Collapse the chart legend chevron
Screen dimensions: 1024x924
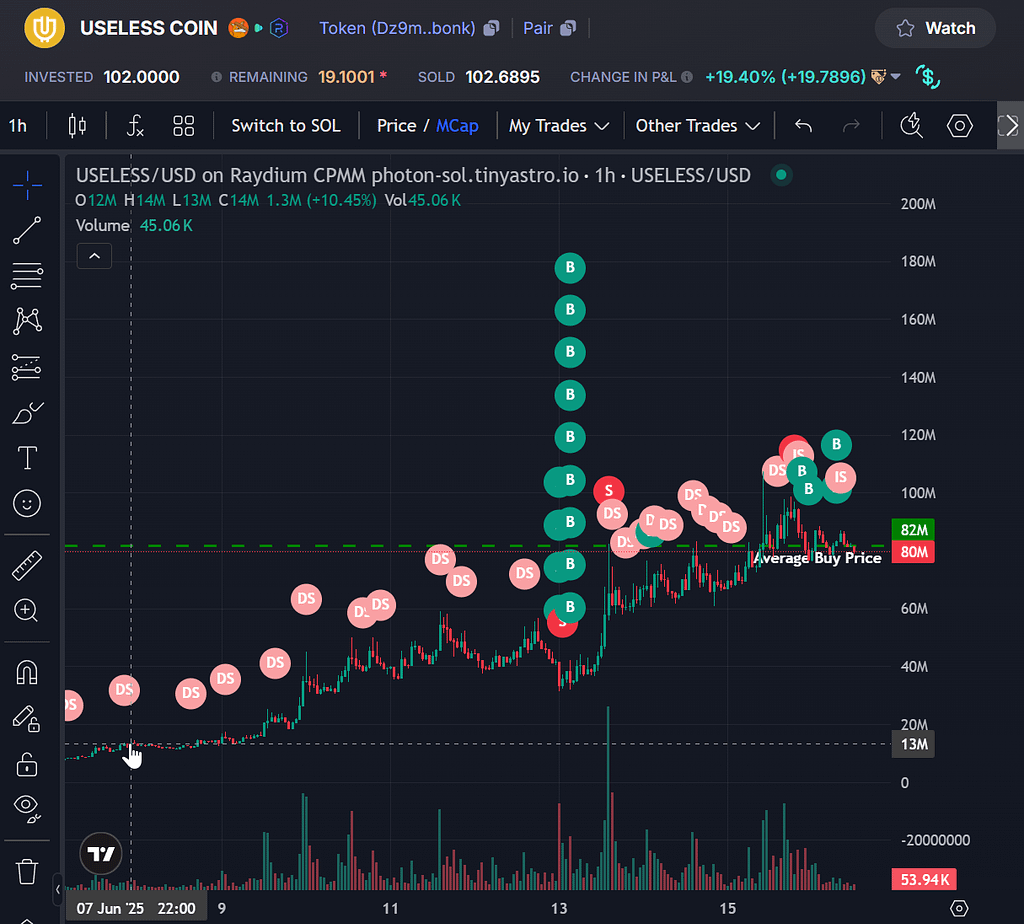click(94, 257)
